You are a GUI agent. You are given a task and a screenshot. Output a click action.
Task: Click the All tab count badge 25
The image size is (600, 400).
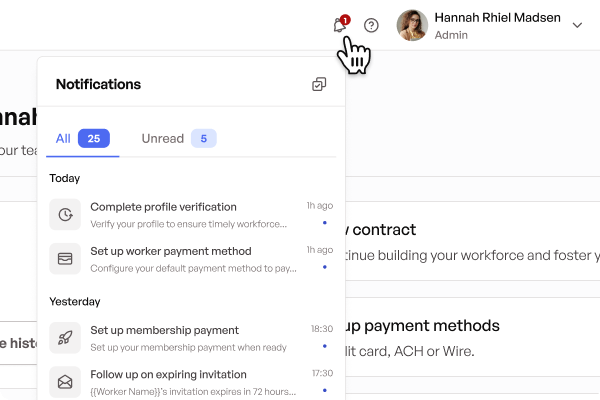93,138
